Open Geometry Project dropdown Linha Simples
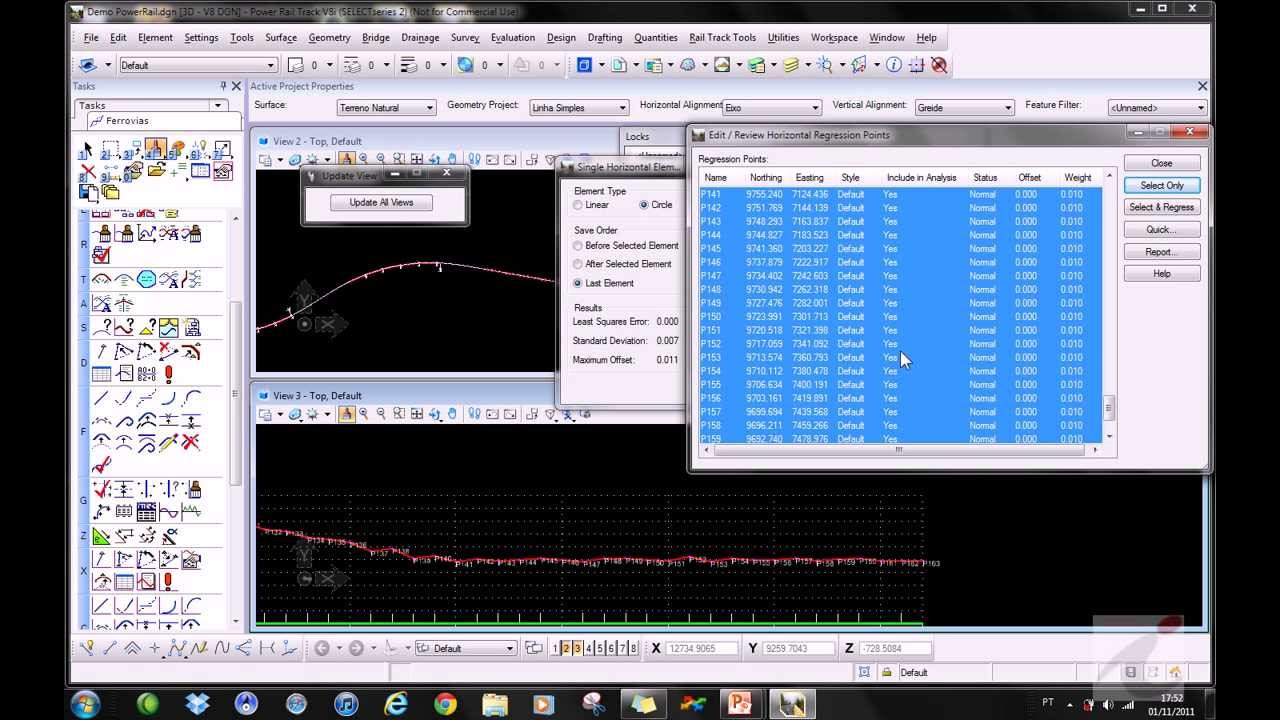1280x720 pixels. (x=579, y=107)
